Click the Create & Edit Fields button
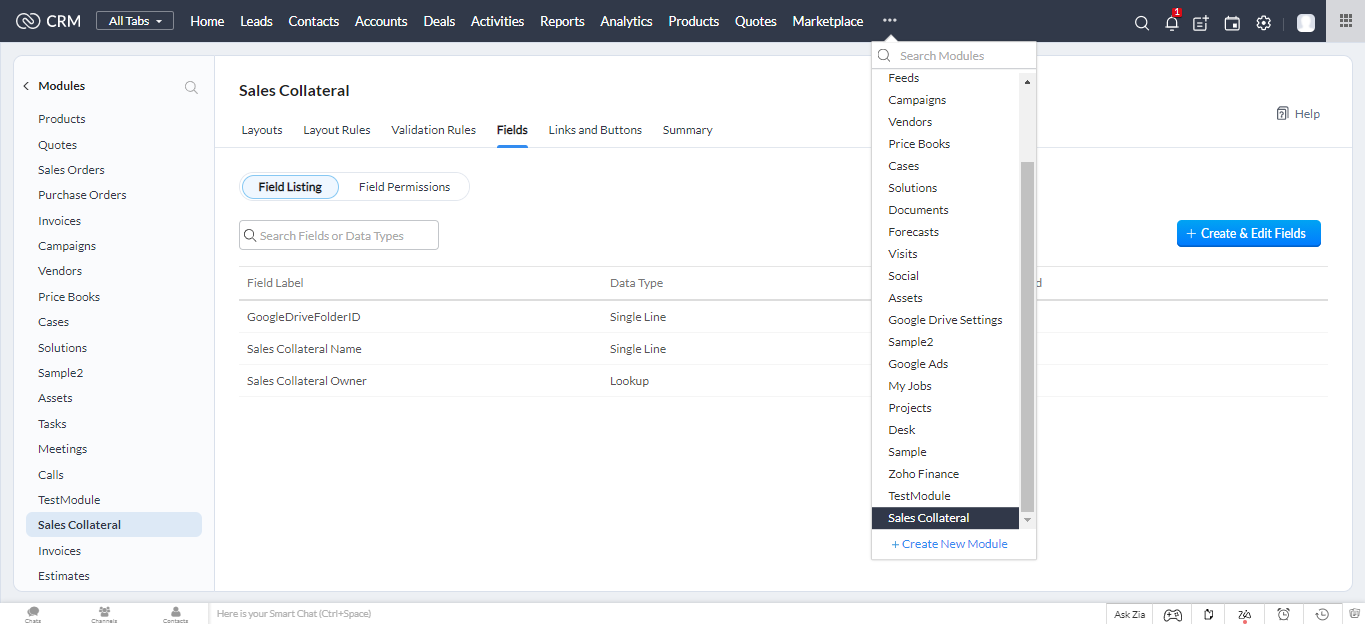 pos(1248,233)
